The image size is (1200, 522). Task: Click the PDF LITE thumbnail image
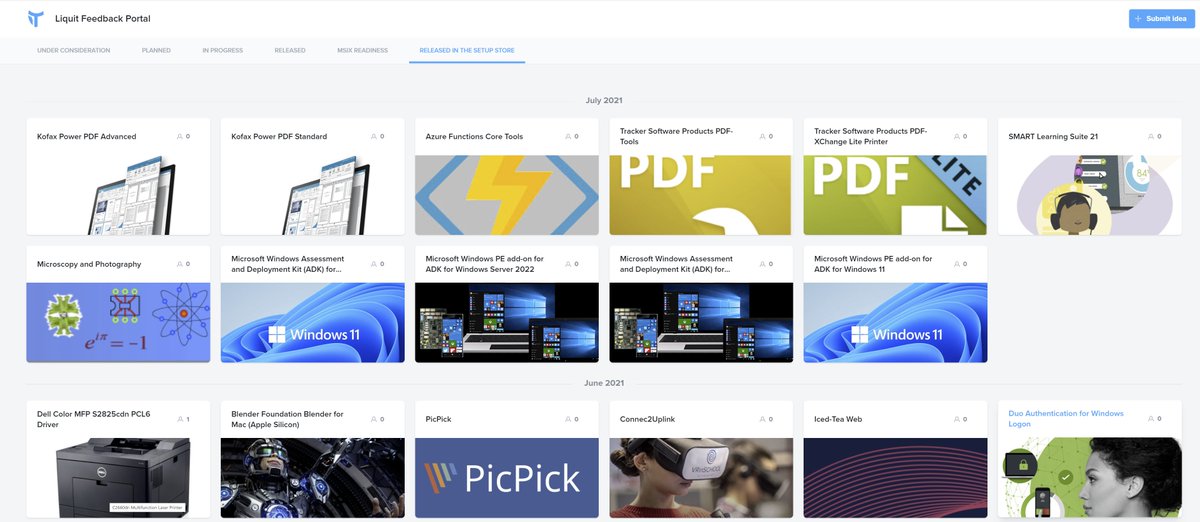tap(896, 195)
